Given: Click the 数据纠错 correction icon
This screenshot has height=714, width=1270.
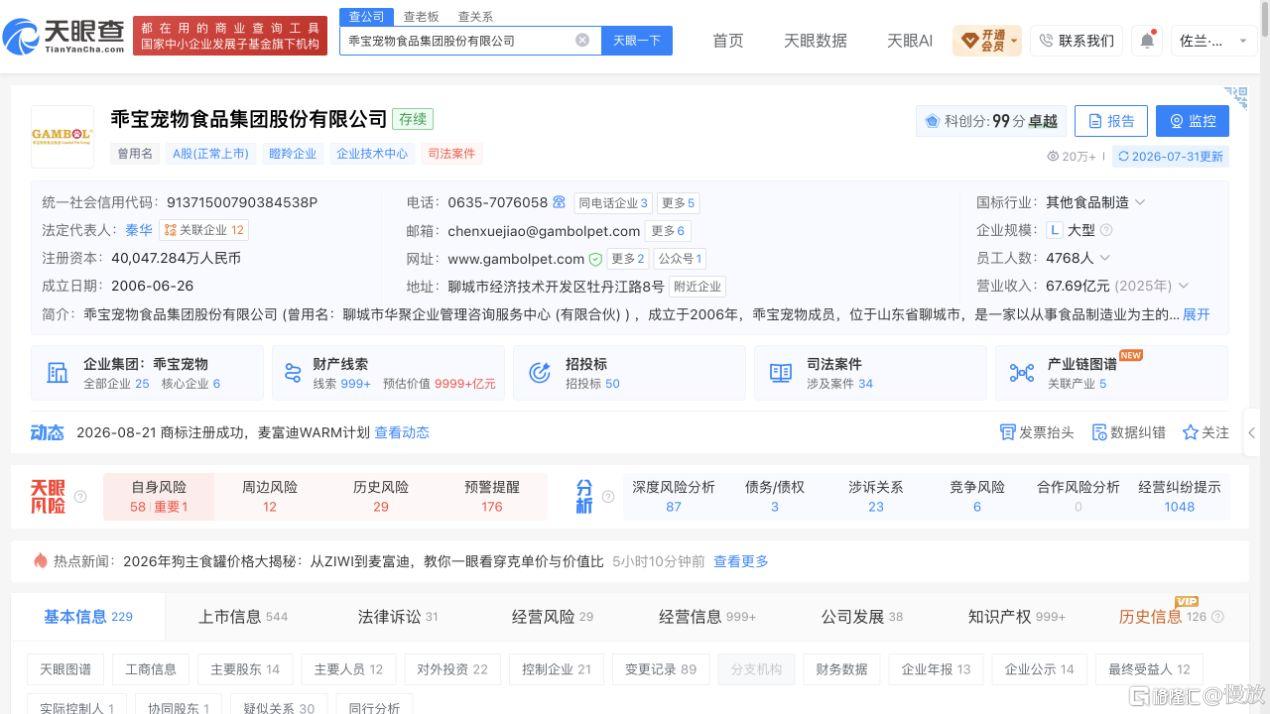Looking at the screenshot, I should 1099,432.
